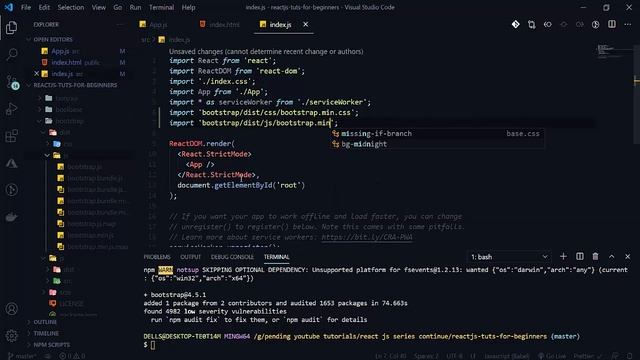Open the Source Control view with badge
The width and height of the screenshot is (640, 360).
pyautogui.click(x=12, y=82)
